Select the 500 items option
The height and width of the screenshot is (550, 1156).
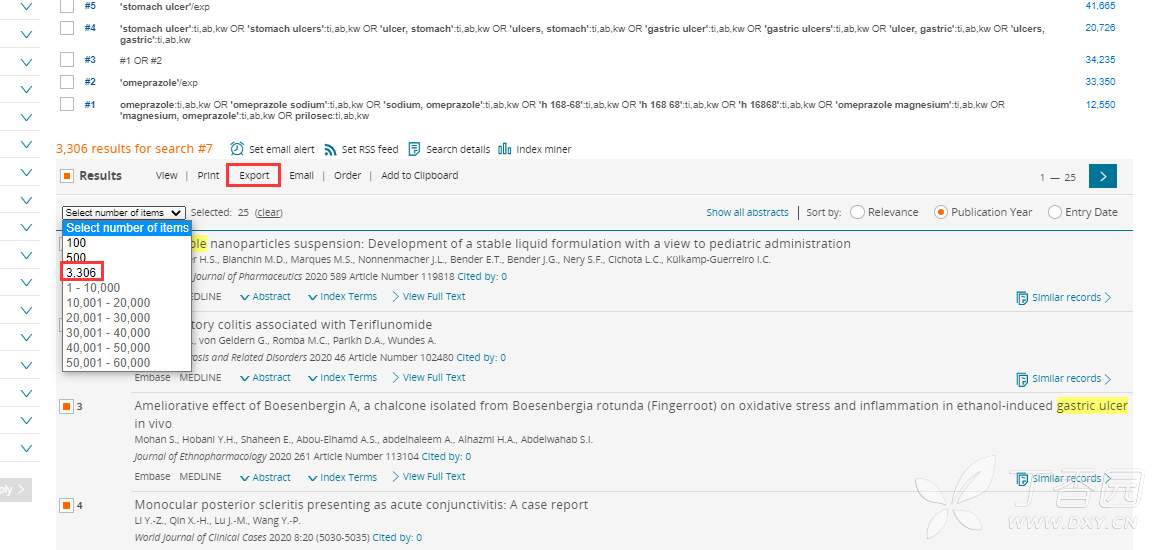(77, 257)
